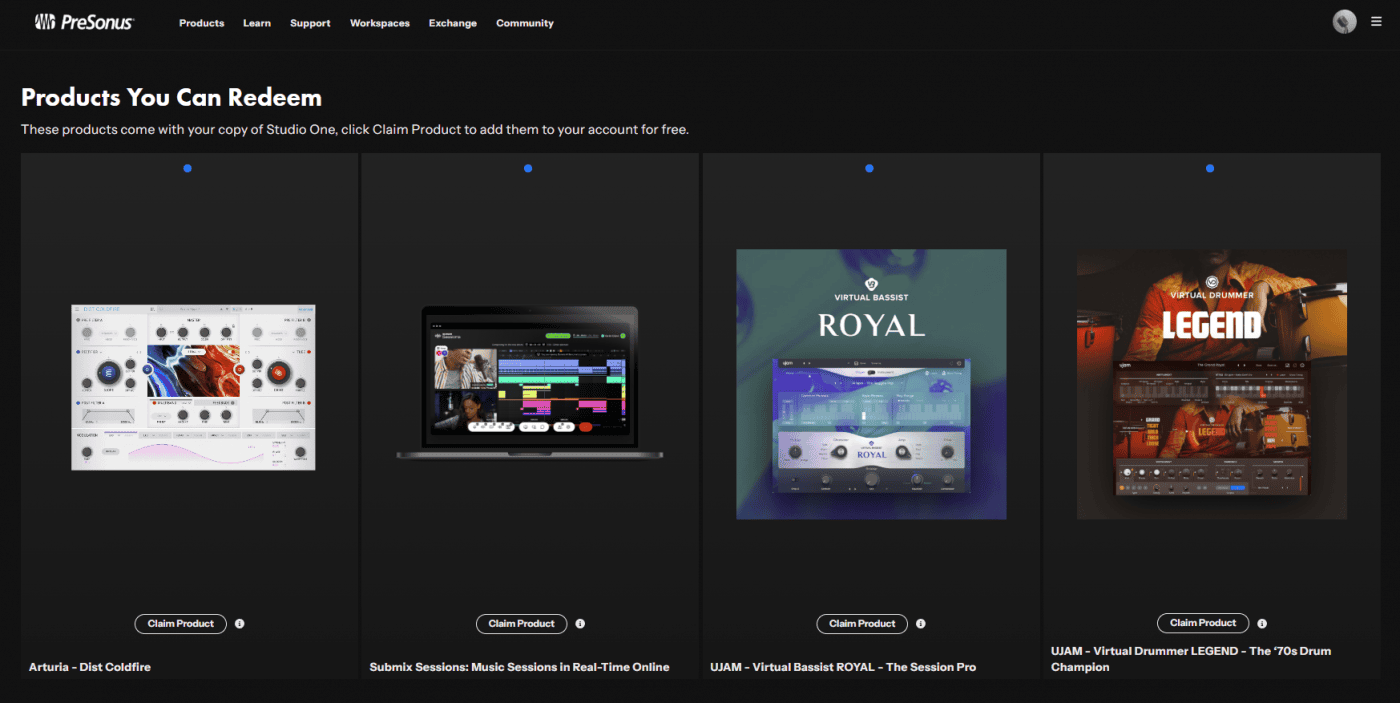Open the Virtual Bassist ROYAL product image

(871, 384)
